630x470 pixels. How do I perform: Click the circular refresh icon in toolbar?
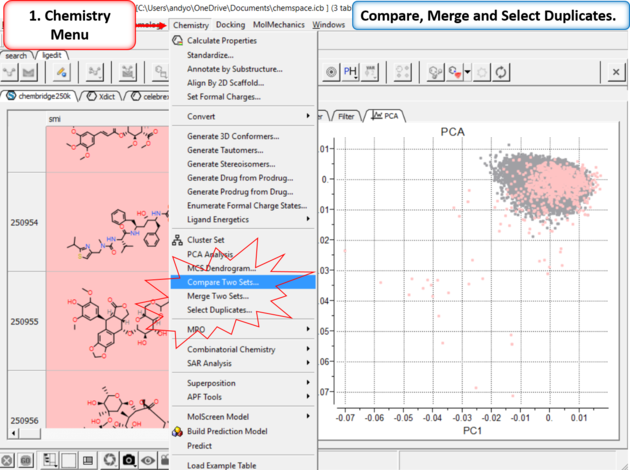coord(500,72)
